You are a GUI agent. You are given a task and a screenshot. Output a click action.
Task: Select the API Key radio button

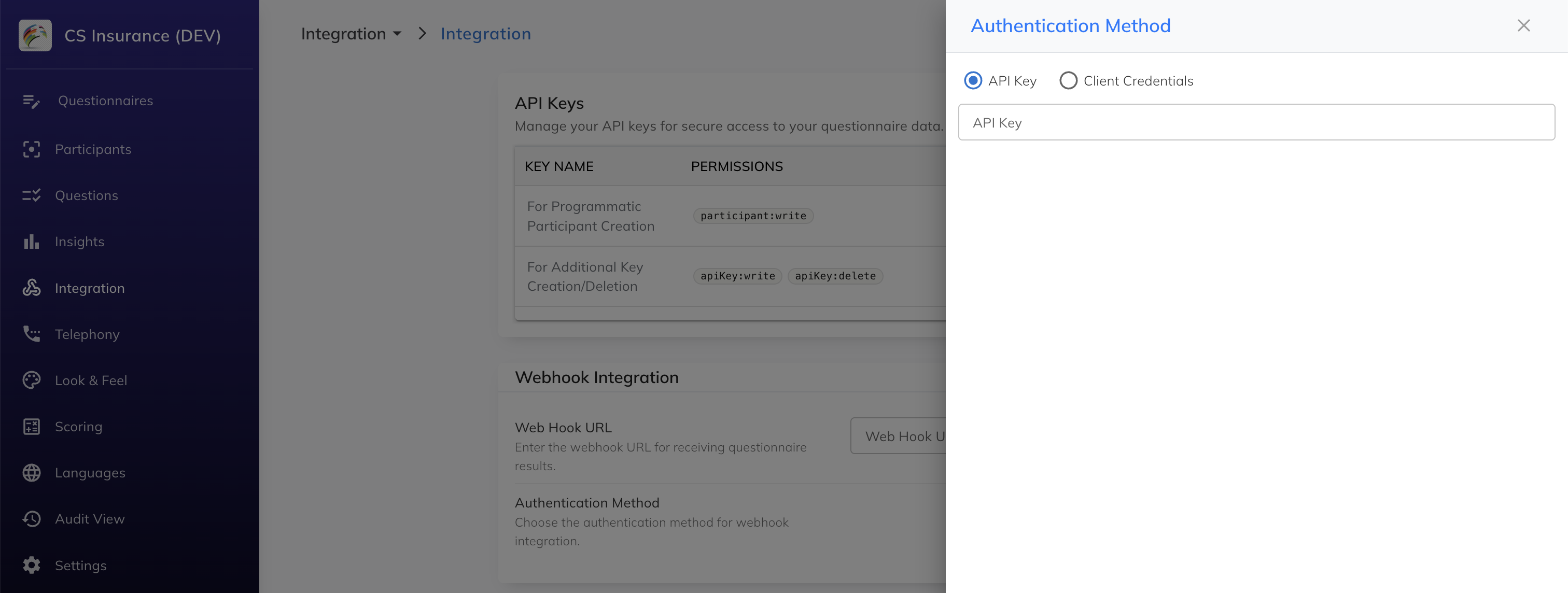[973, 81]
